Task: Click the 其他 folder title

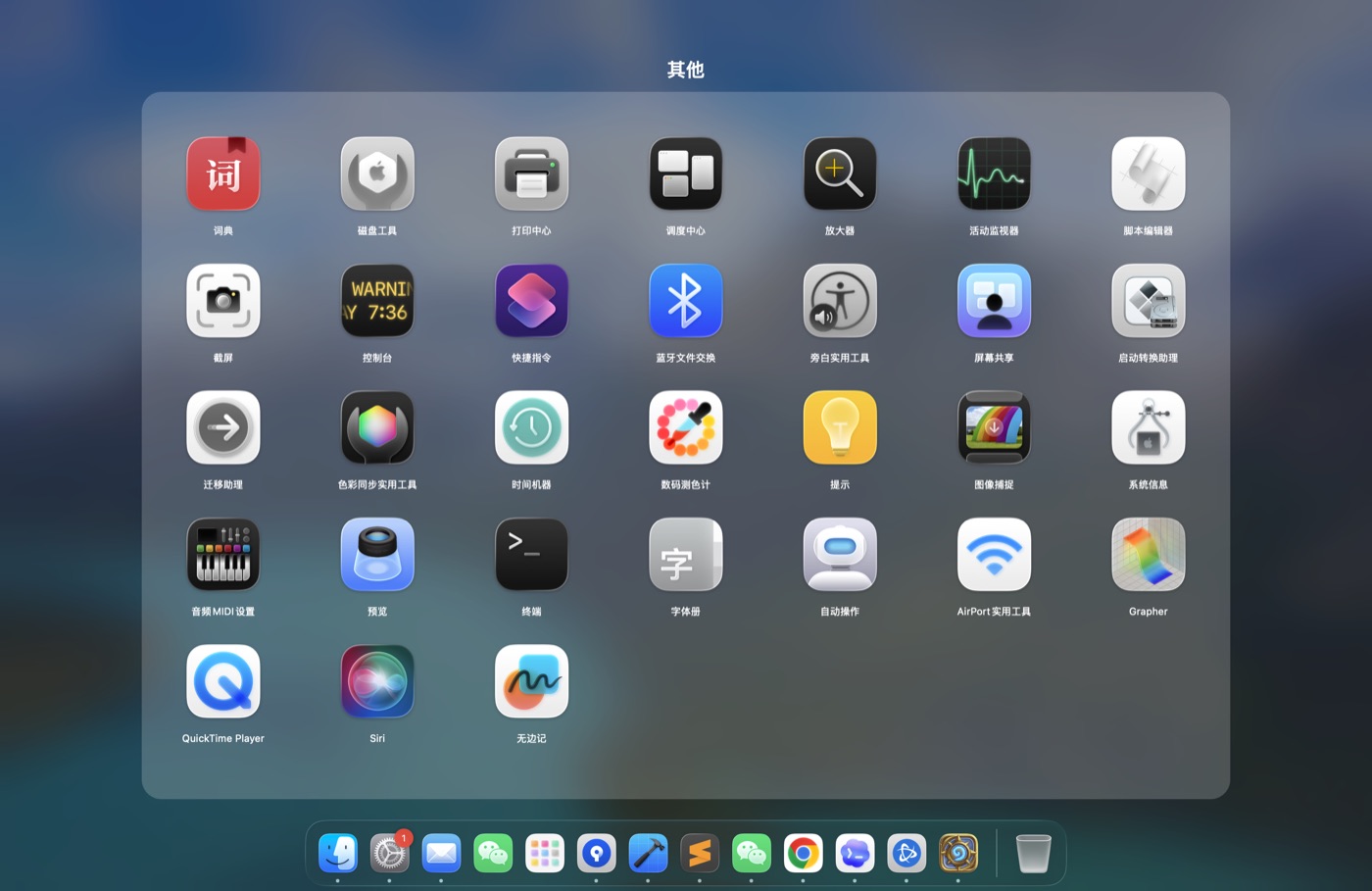Action: click(686, 70)
